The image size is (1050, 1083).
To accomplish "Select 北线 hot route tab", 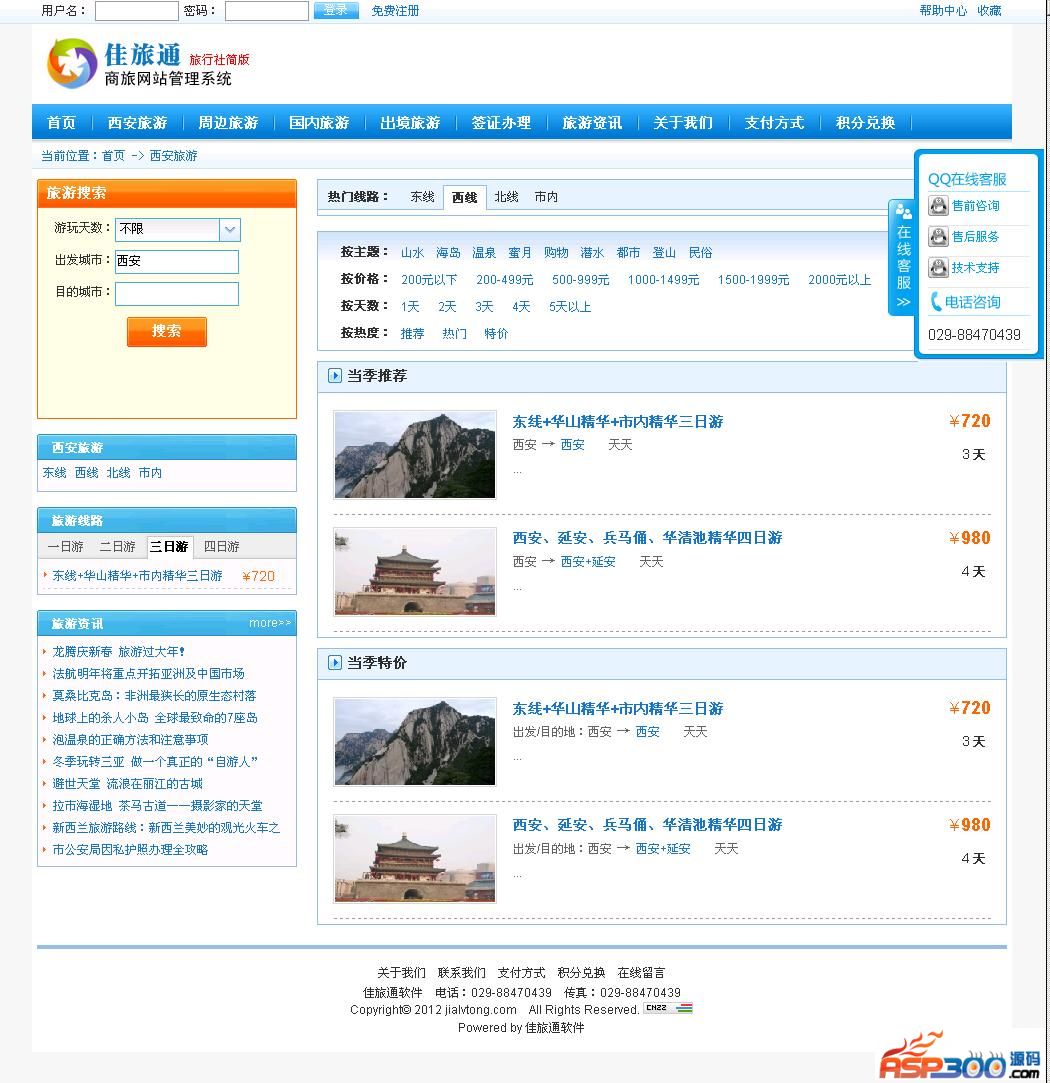I will [506, 197].
